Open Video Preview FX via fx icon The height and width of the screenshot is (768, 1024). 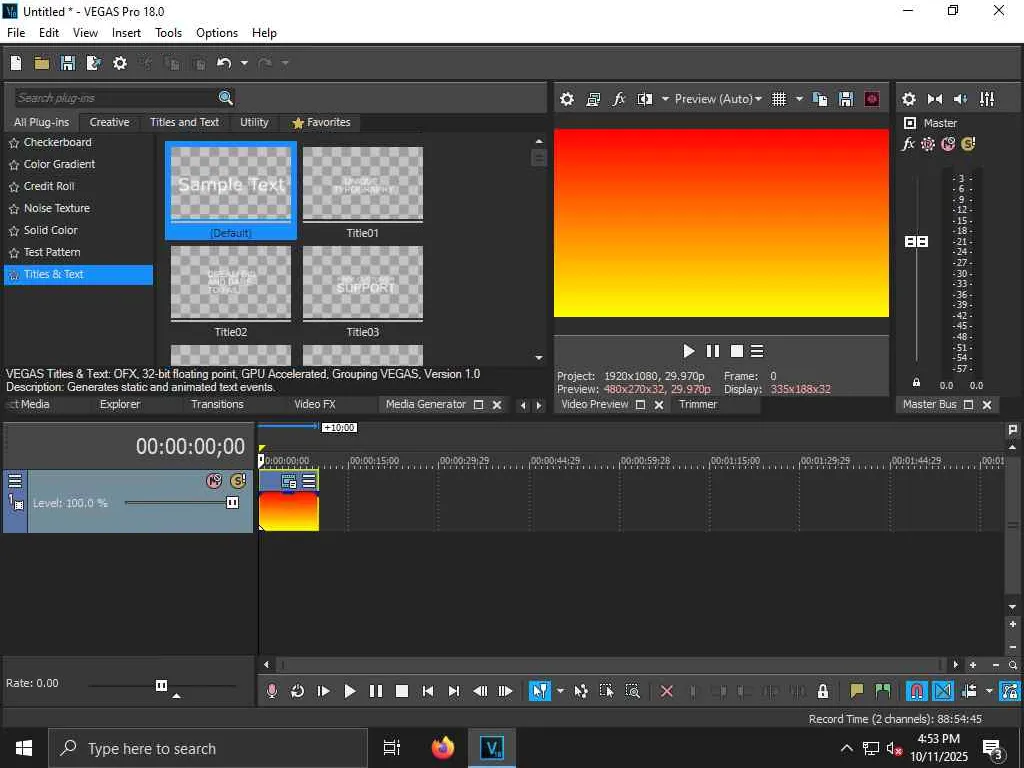619,99
